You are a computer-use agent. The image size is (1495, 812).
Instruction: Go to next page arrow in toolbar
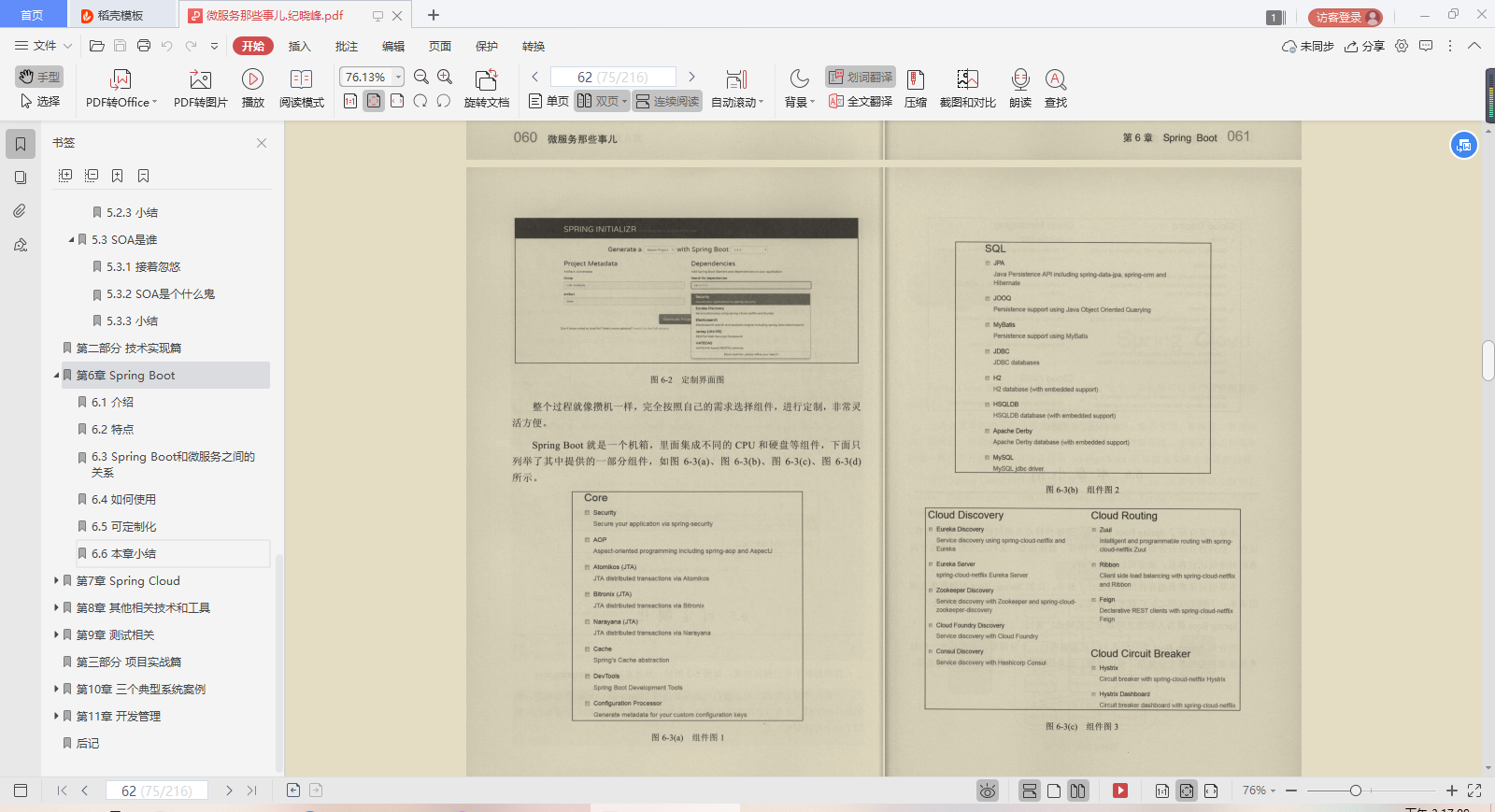(691, 77)
